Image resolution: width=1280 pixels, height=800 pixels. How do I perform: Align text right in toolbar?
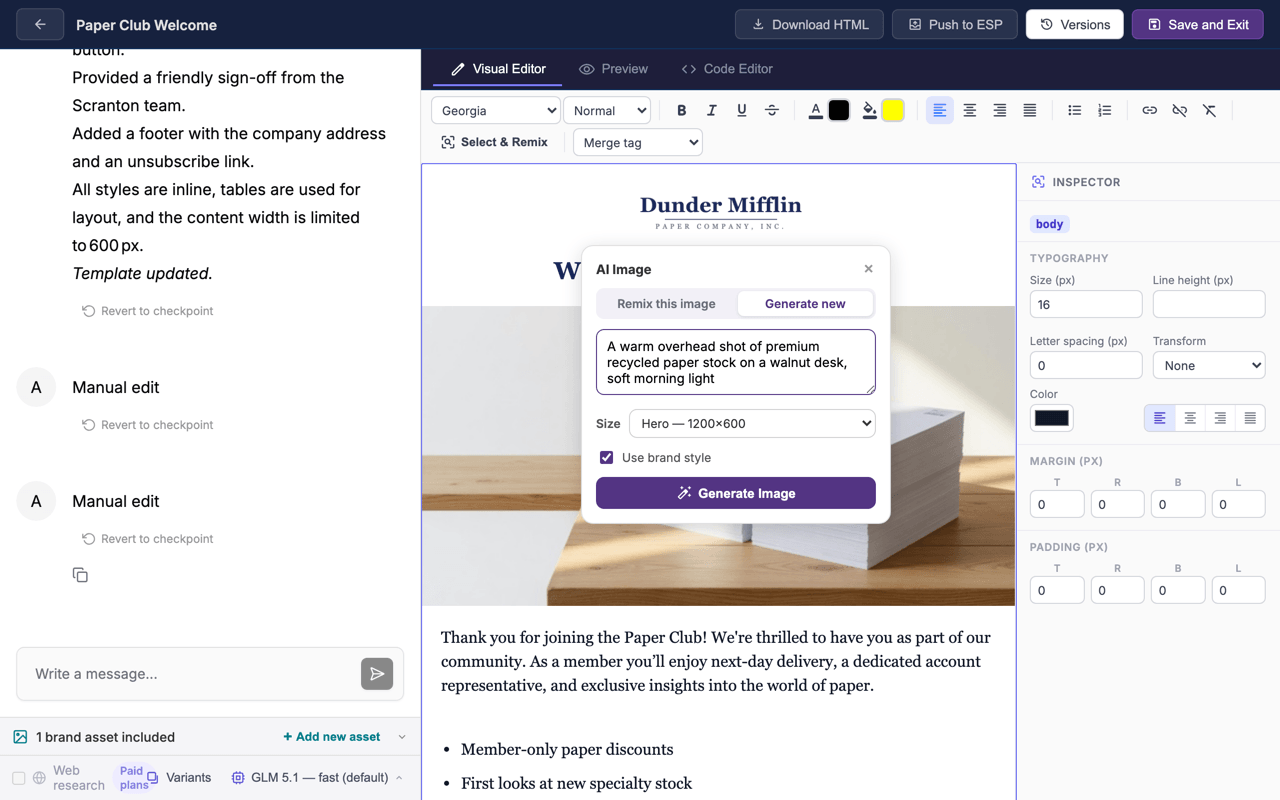[x=1000, y=111]
